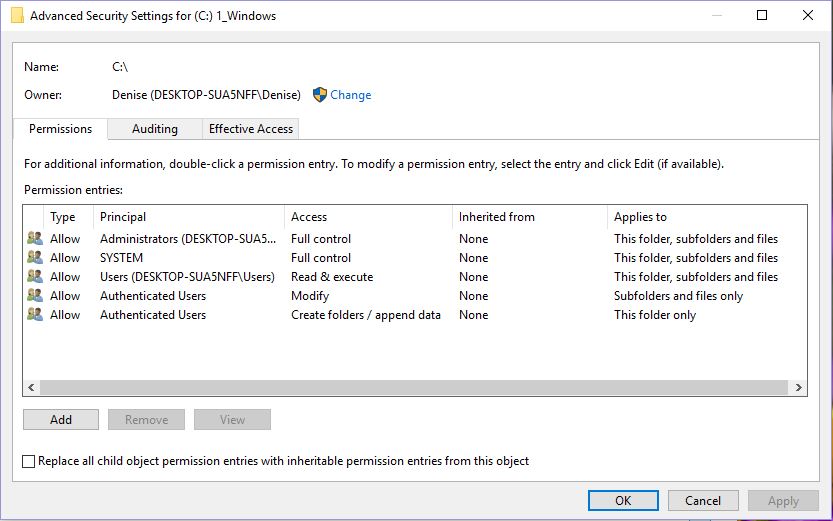Click the right arrow of horizontal scrollbar
Screen dimensions: 833x521
click(x=798, y=388)
